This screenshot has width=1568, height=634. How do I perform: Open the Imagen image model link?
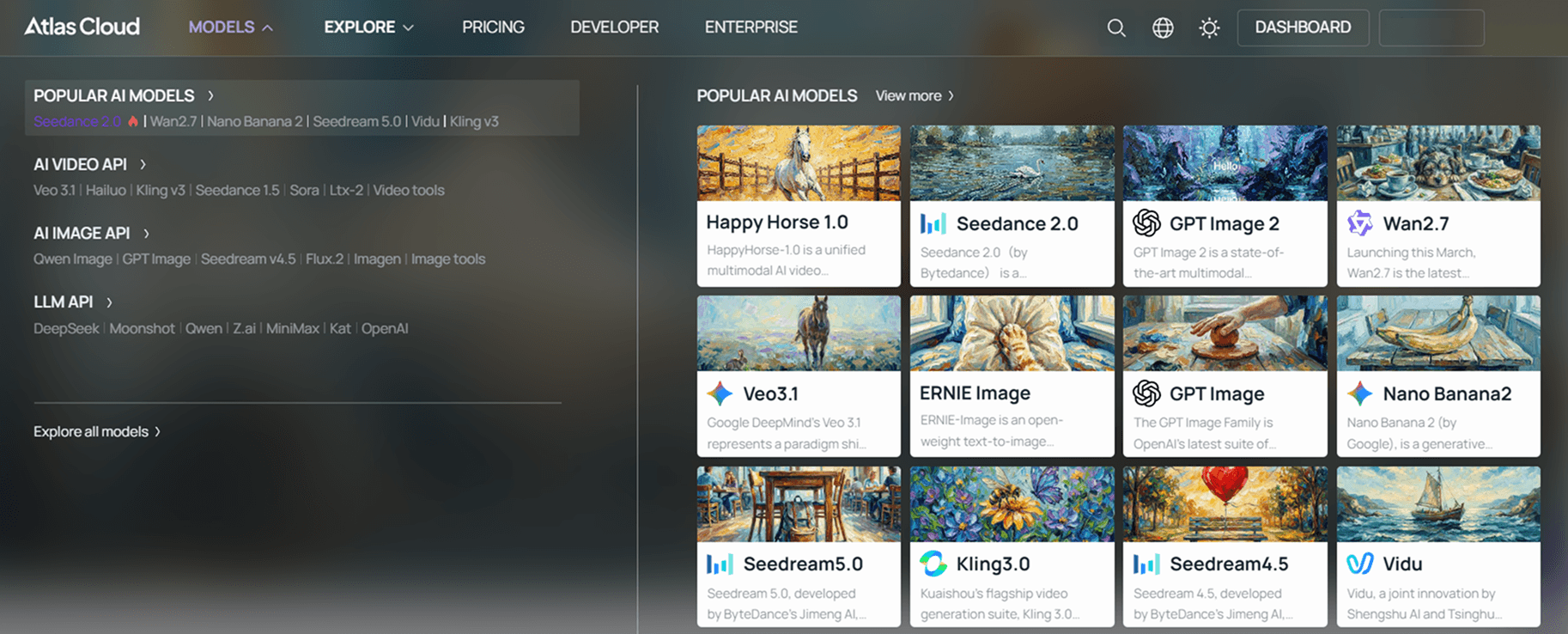(377, 259)
